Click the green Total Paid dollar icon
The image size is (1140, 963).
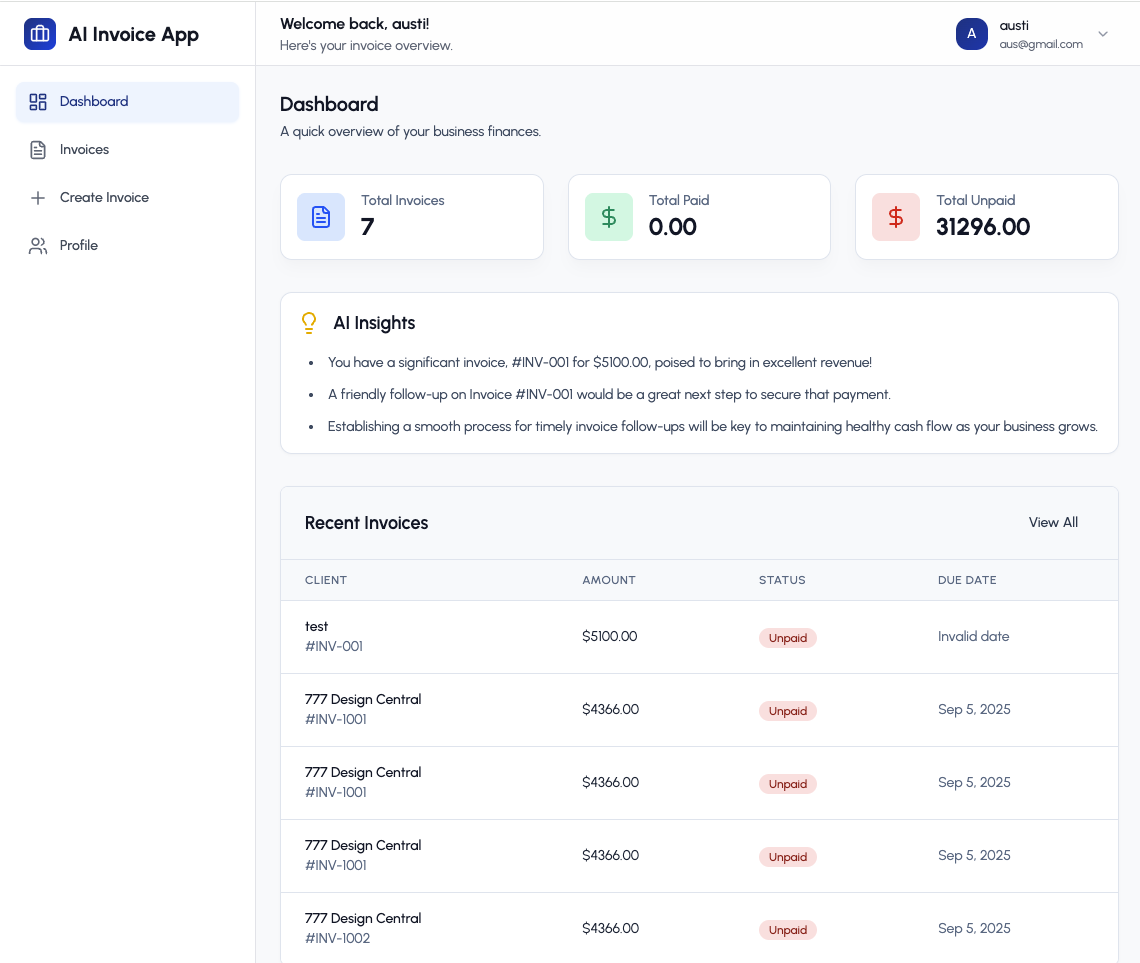click(608, 217)
